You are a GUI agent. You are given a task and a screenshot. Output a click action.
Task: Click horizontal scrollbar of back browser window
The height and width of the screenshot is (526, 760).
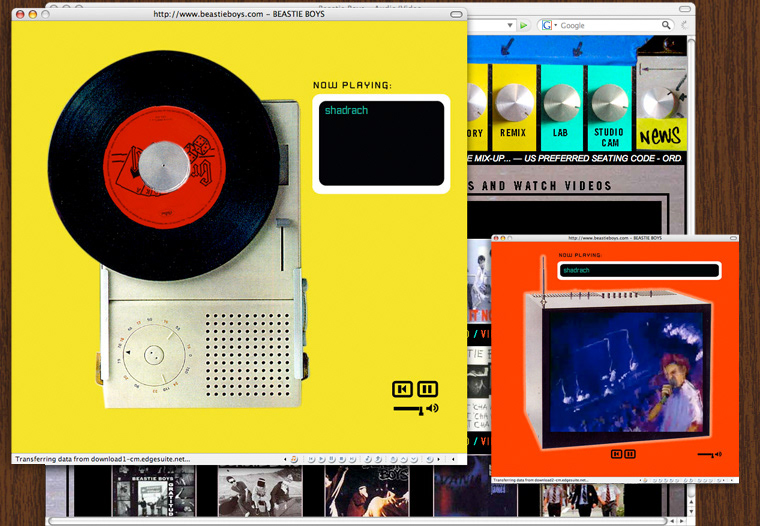(359, 521)
